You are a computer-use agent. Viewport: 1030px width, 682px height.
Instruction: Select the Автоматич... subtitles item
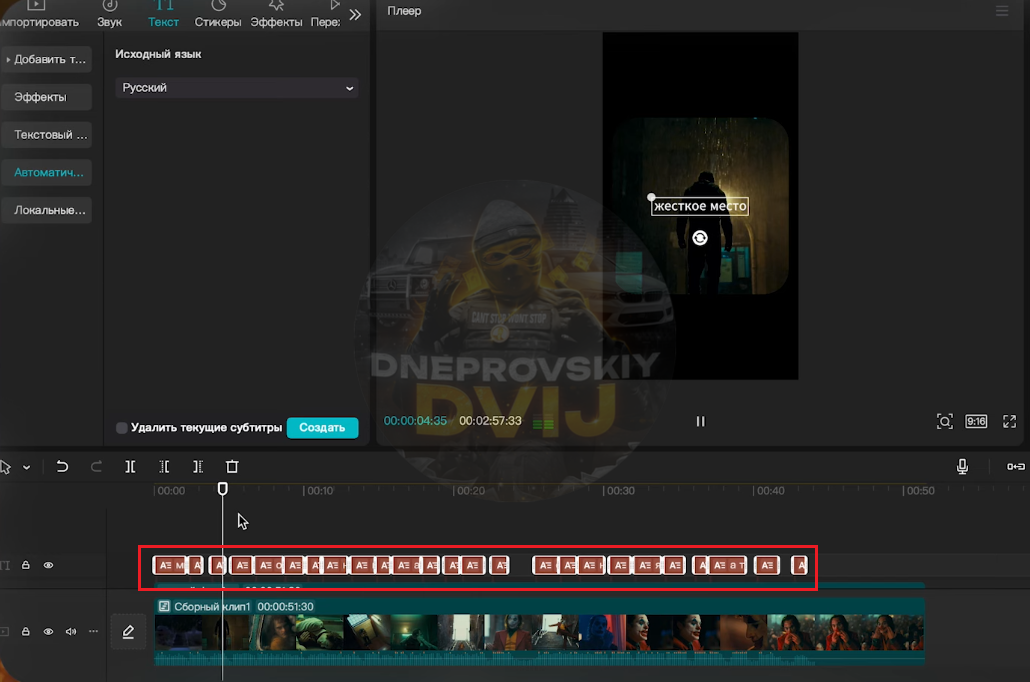pyautogui.click(x=47, y=172)
